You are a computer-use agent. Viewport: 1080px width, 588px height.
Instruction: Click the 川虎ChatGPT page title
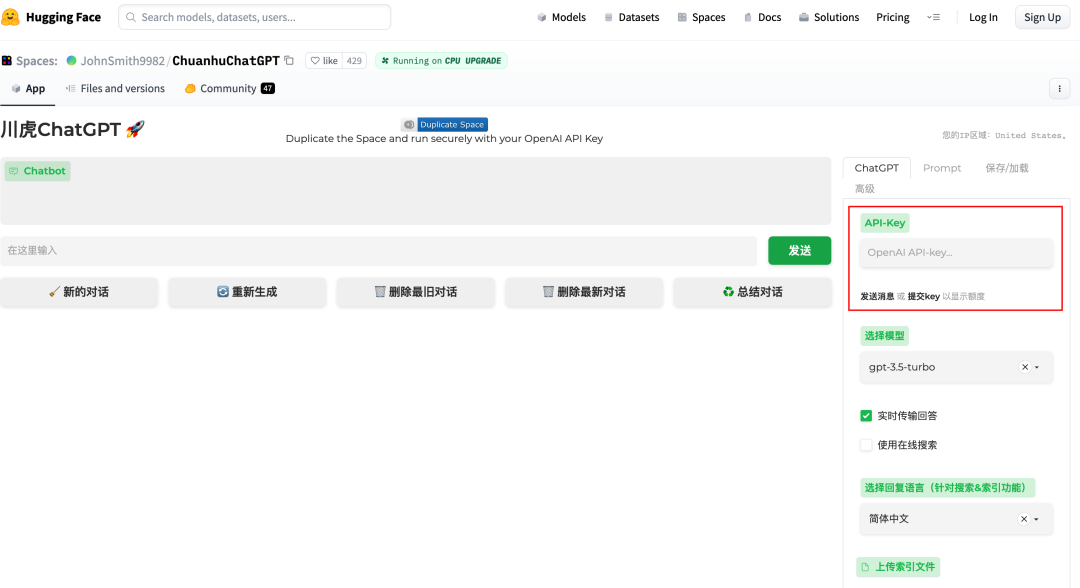click(73, 129)
